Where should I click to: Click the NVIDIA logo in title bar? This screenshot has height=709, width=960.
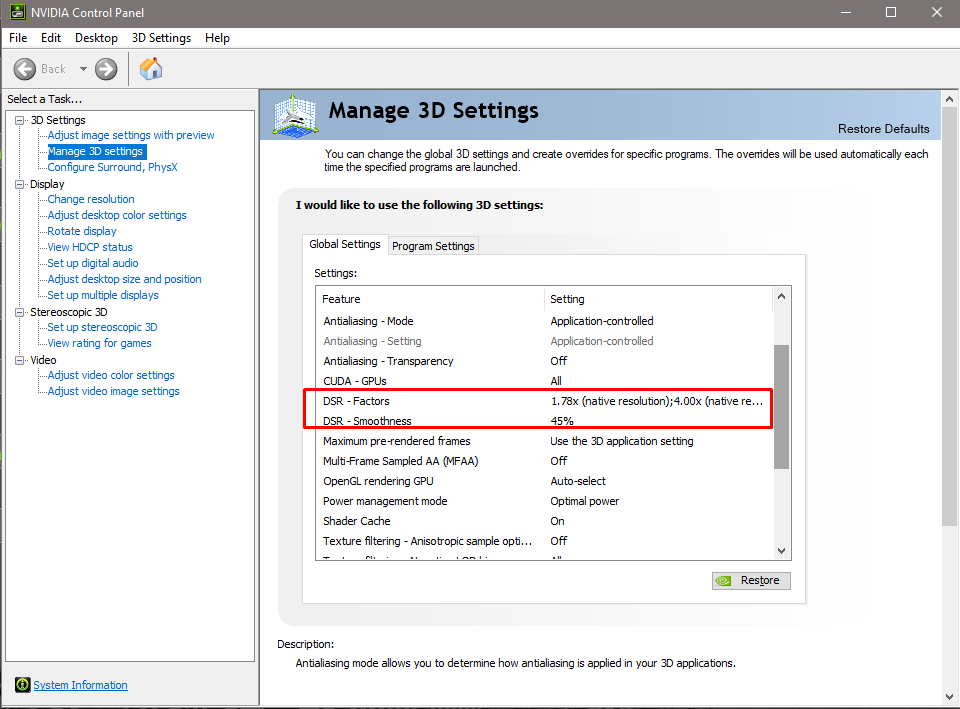tap(17, 12)
